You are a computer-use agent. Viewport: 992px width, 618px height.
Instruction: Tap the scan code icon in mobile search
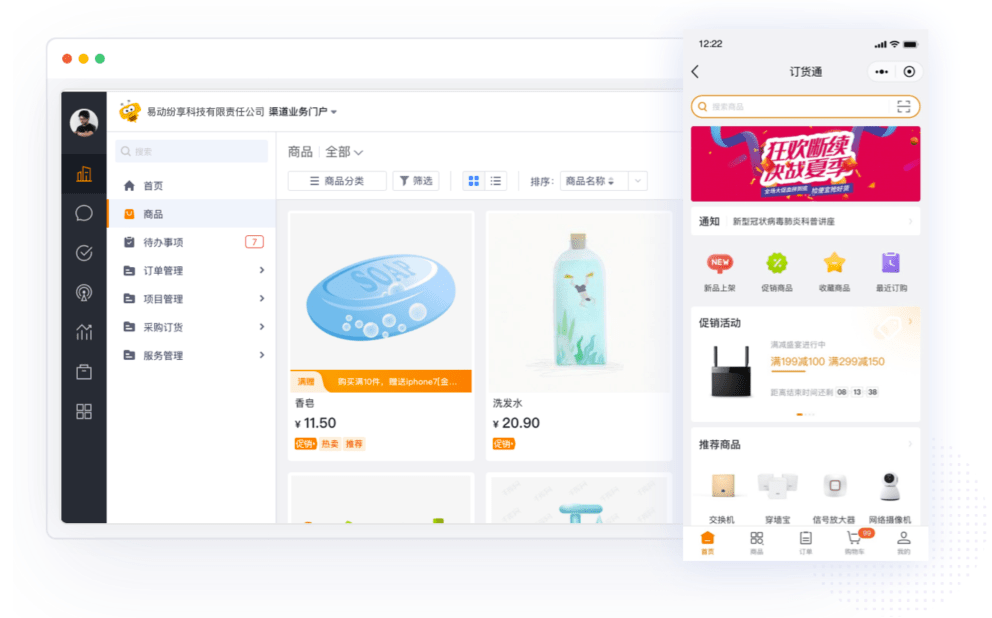tap(903, 107)
